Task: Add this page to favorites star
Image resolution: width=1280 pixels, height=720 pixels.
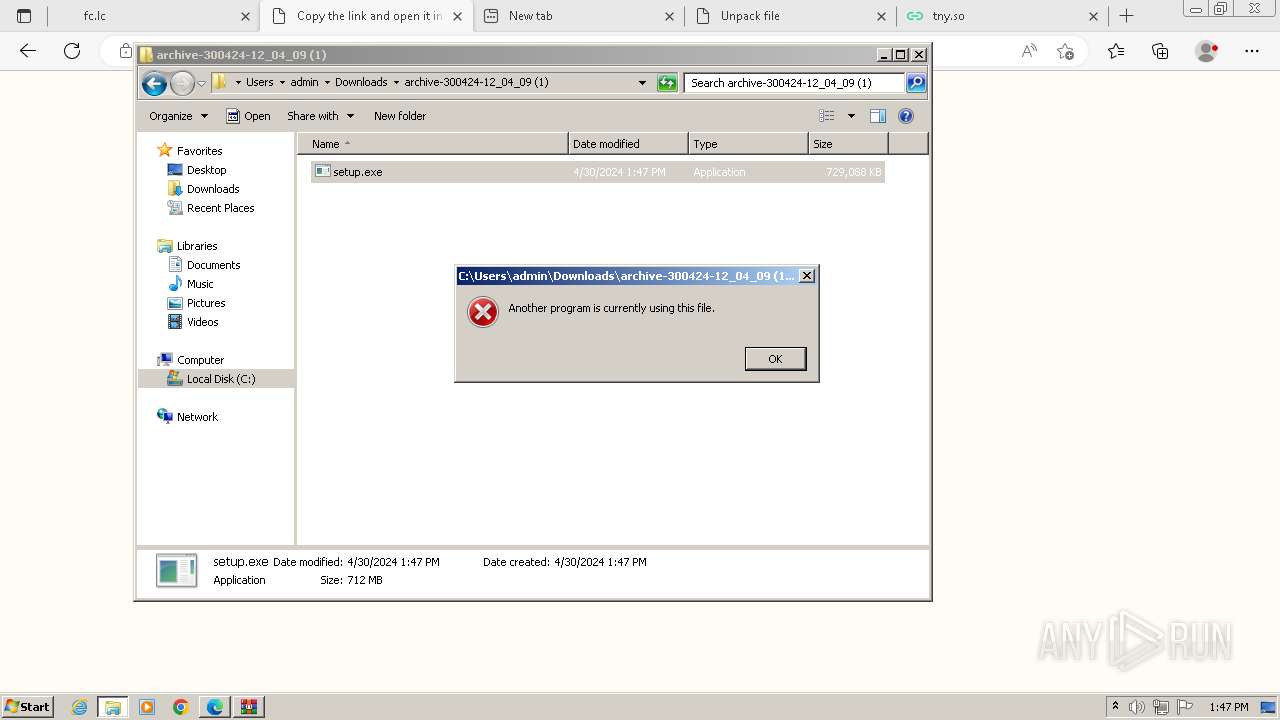Action: (x=1065, y=51)
